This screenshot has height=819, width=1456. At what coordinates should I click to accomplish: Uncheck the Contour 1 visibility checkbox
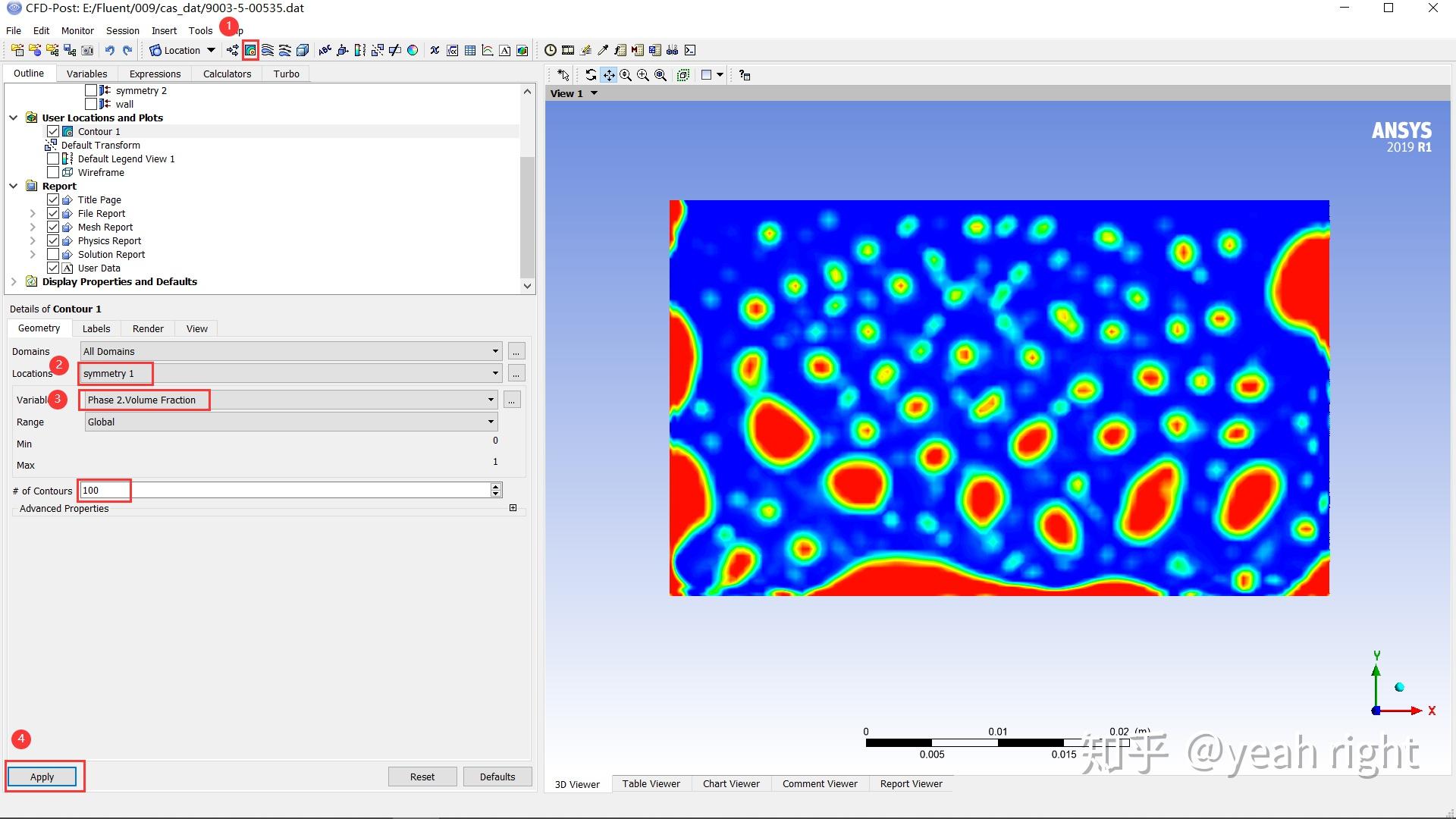pos(53,132)
